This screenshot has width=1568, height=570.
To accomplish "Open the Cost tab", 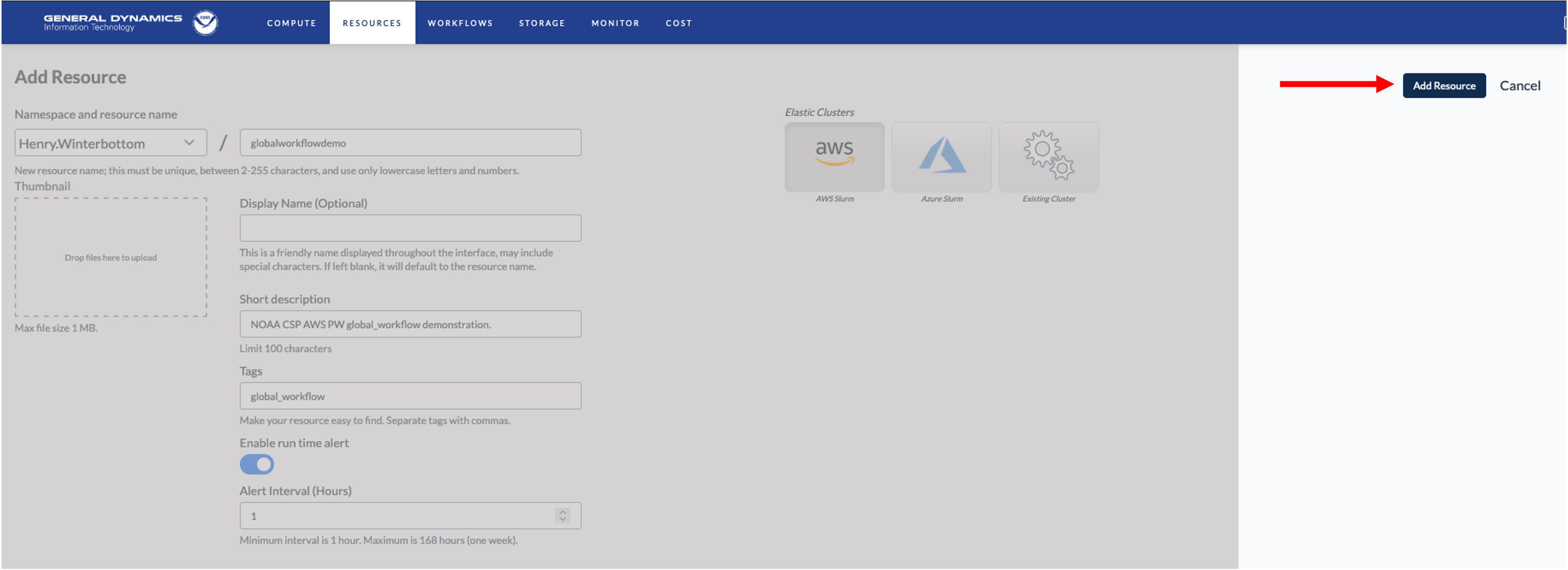I will pyautogui.click(x=678, y=23).
